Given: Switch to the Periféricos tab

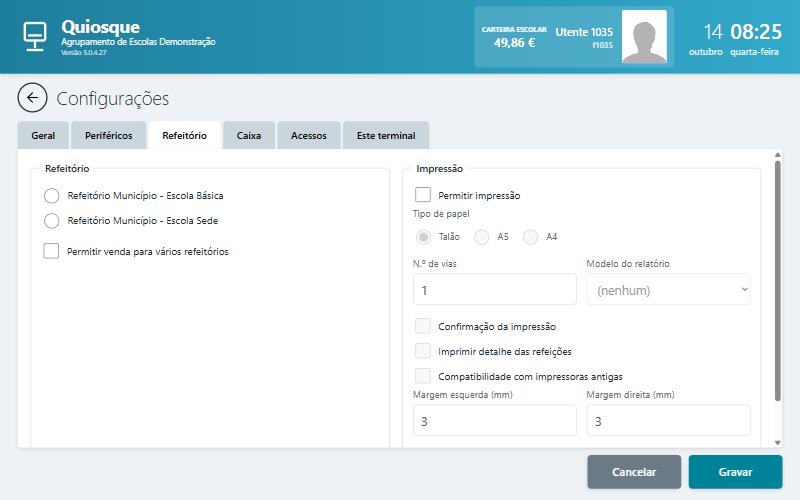Looking at the screenshot, I should click(x=109, y=135).
